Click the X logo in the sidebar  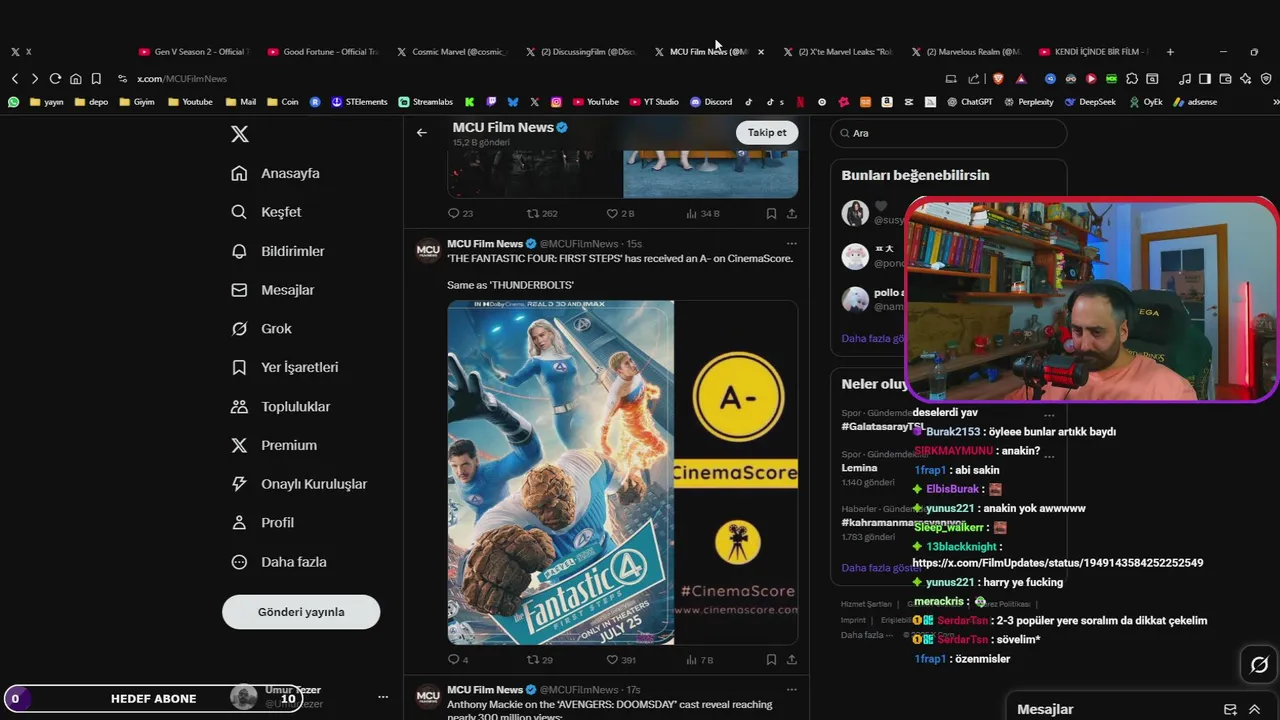240,134
